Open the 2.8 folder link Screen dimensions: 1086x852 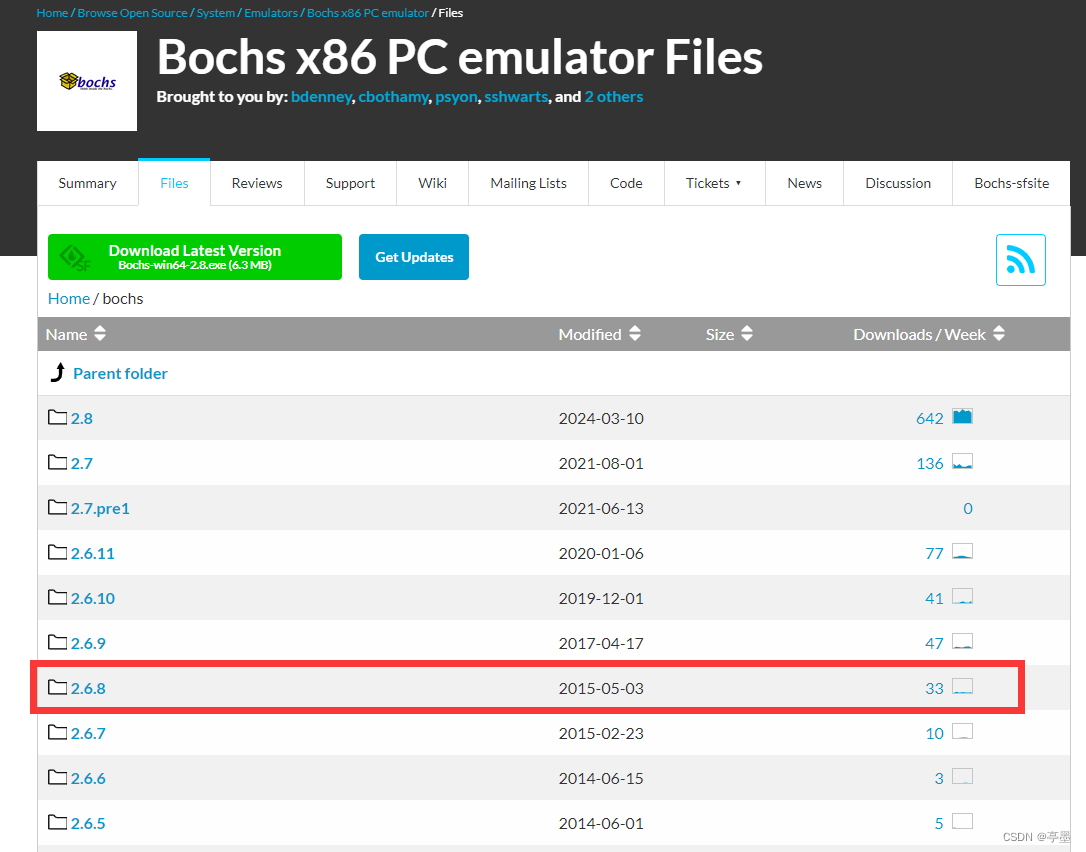[82, 418]
